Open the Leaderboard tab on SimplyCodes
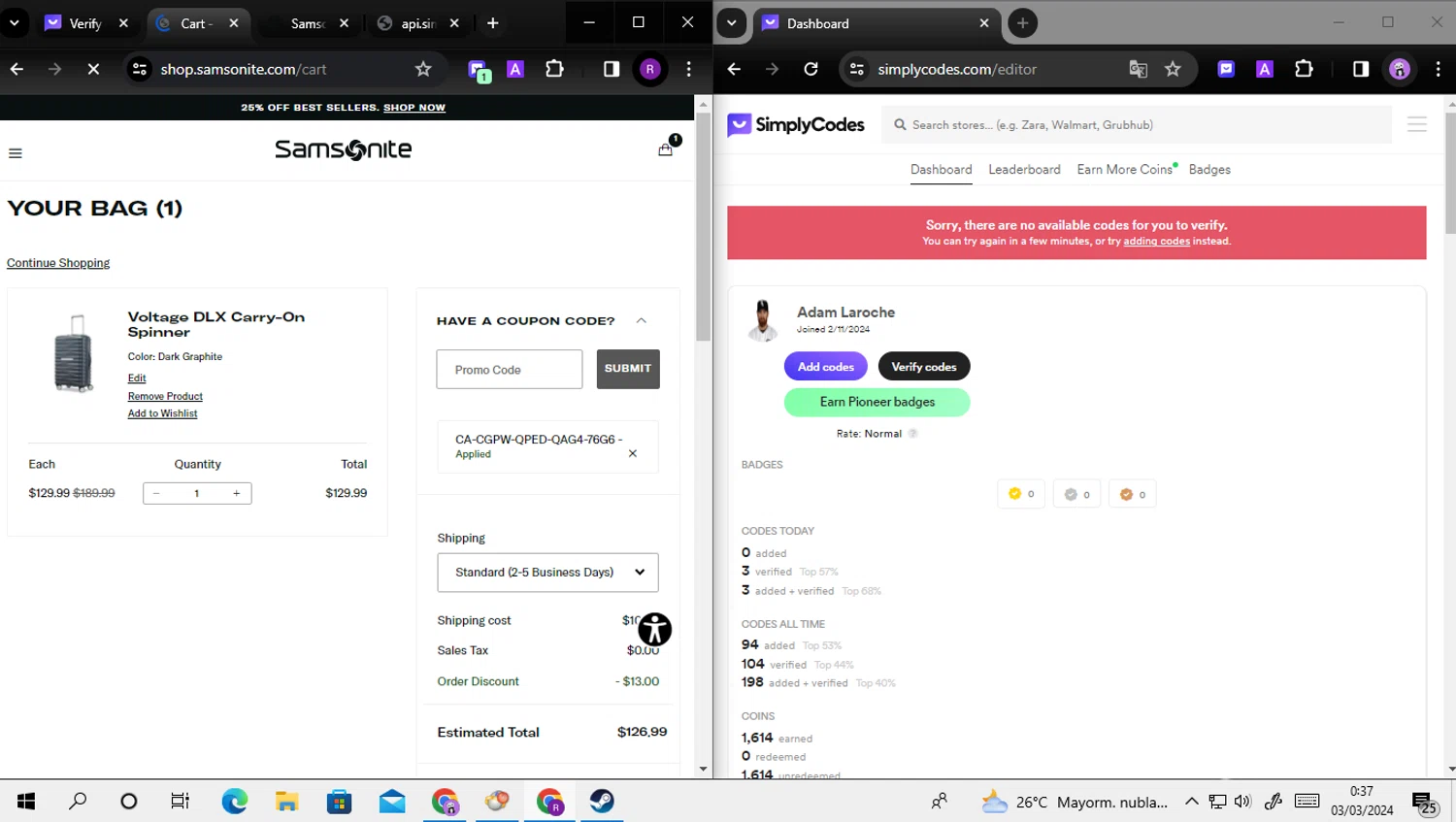1456x822 pixels. click(x=1024, y=170)
